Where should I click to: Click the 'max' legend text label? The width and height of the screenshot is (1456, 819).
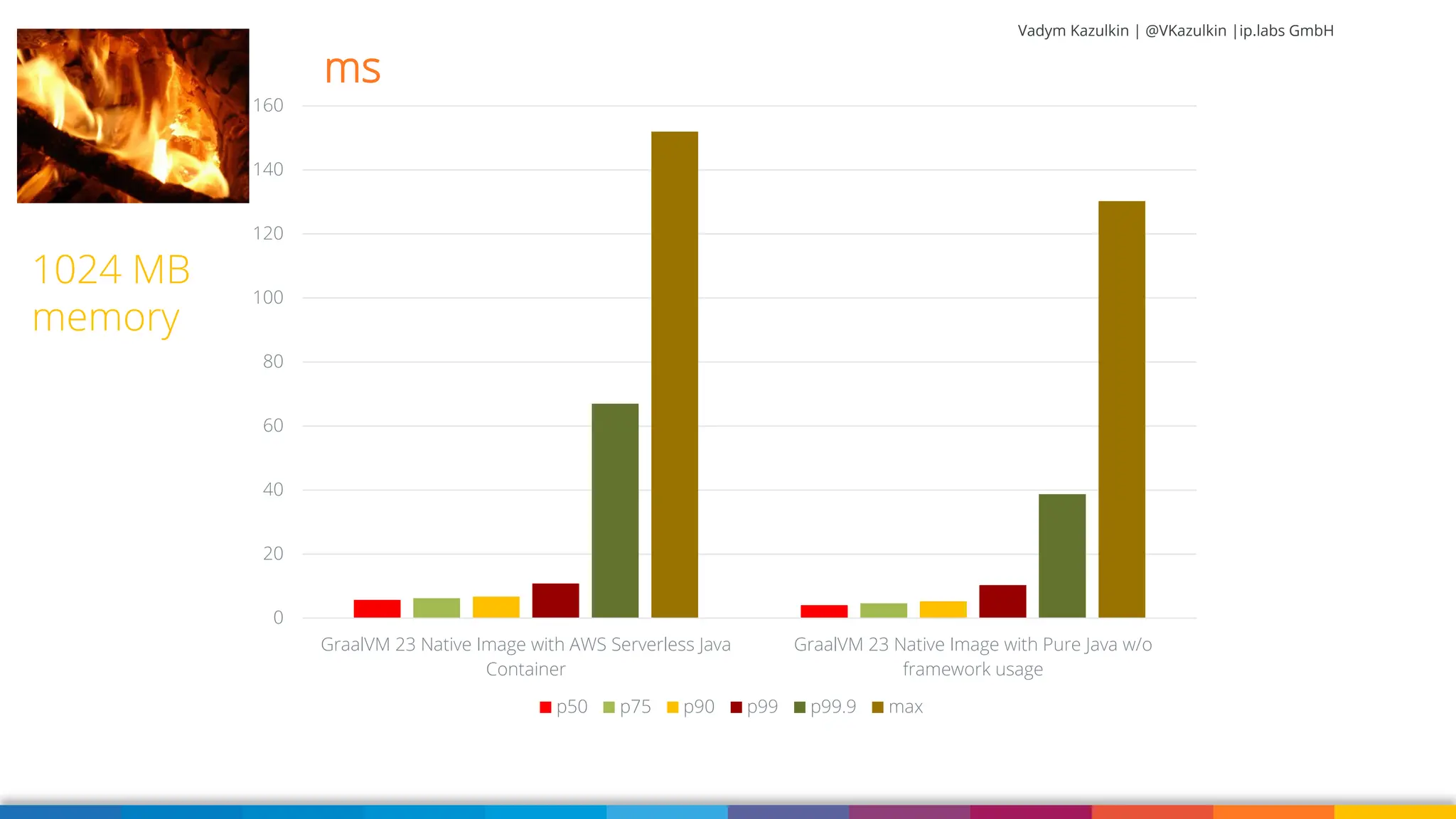pyautogui.click(x=905, y=707)
